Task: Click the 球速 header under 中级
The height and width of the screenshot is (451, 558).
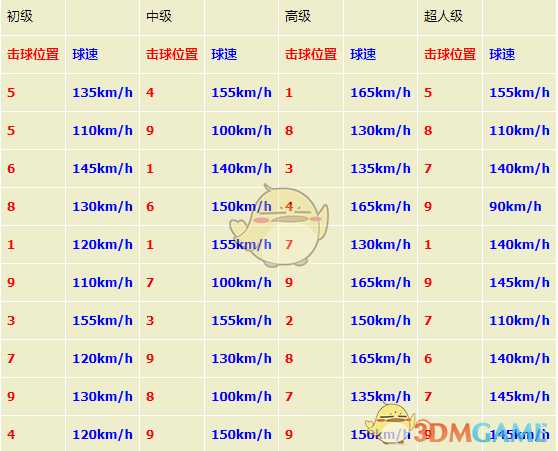Action: [x=224, y=54]
